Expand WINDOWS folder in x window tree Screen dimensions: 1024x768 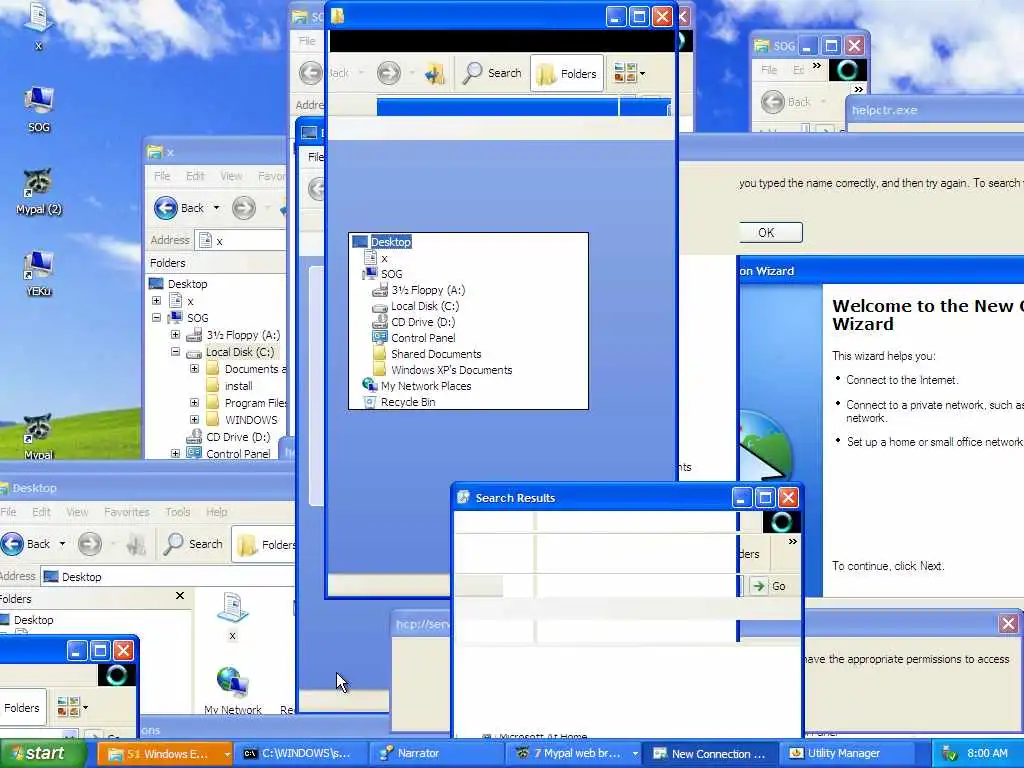(194, 419)
